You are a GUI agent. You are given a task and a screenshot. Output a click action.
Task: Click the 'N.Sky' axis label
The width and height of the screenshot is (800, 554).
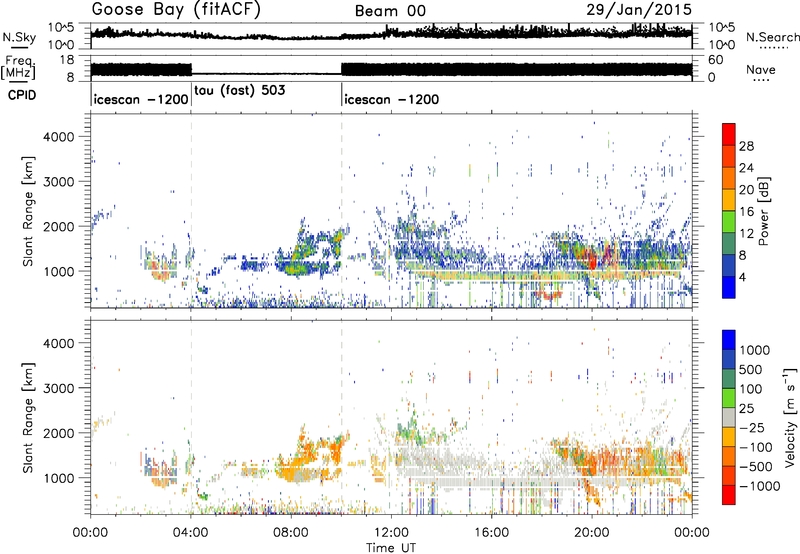[19, 37]
